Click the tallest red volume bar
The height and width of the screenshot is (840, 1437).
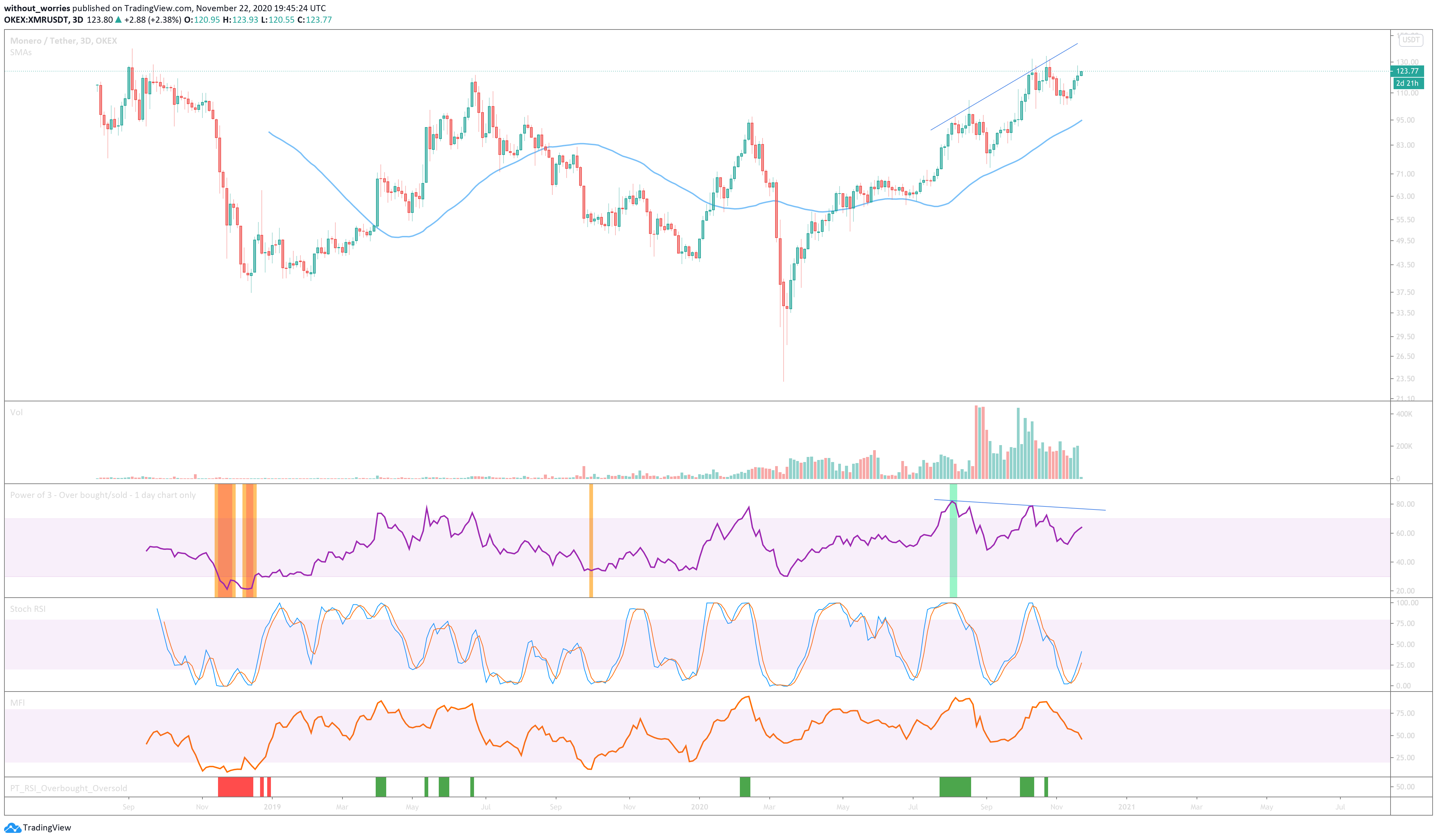[976, 442]
